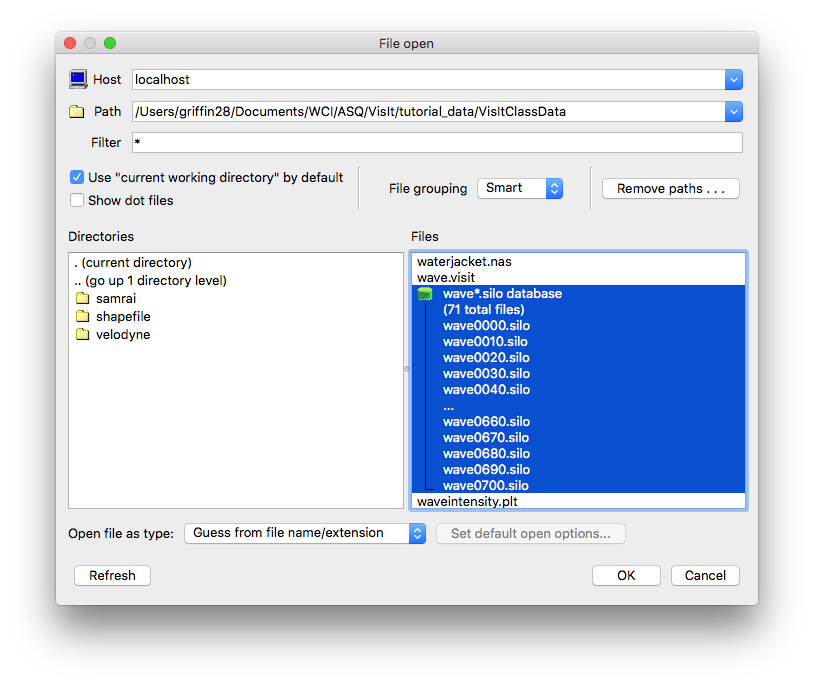Click the green zoom window button
This screenshot has height=685, width=814.
point(110,43)
